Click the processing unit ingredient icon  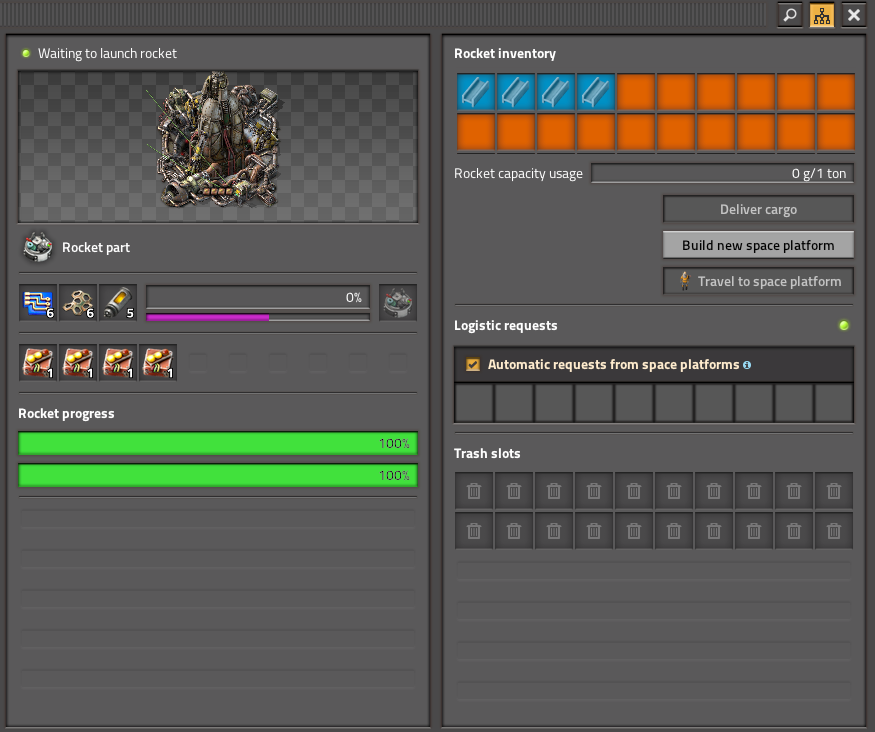pos(38,302)
